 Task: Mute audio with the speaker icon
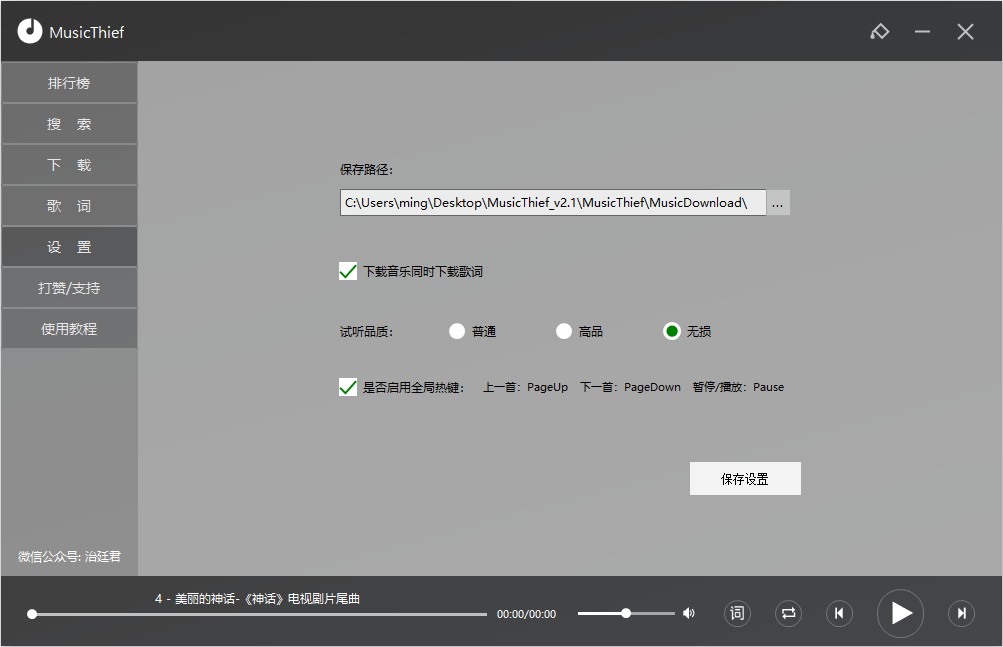click(x=689, y=613)
